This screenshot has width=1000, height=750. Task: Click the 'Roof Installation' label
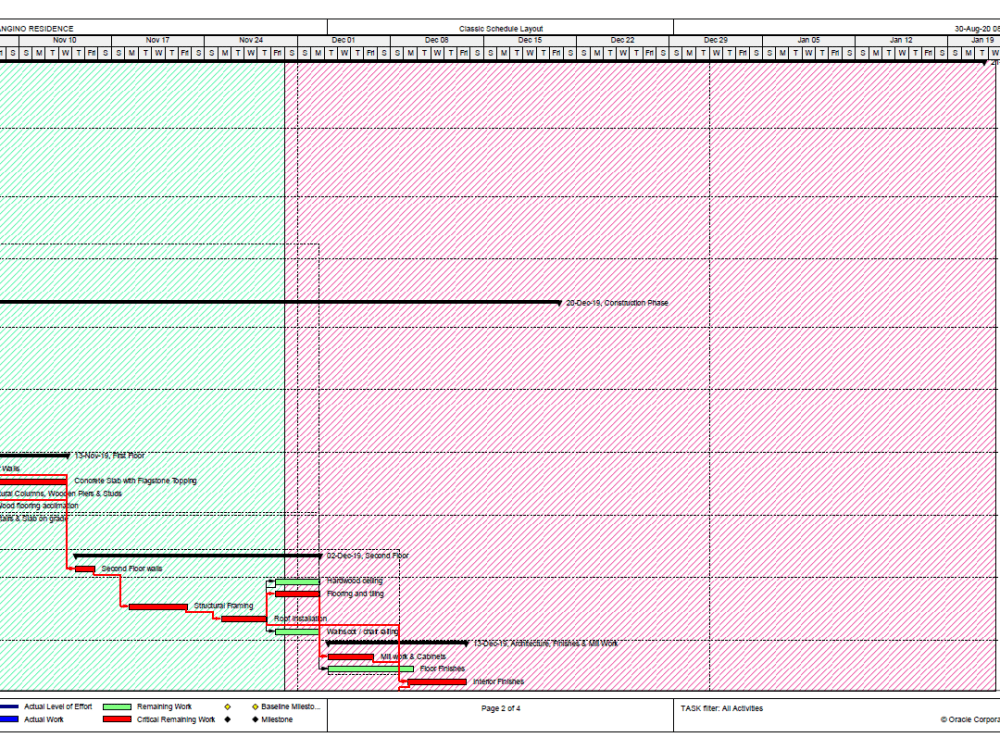point(300,619)
